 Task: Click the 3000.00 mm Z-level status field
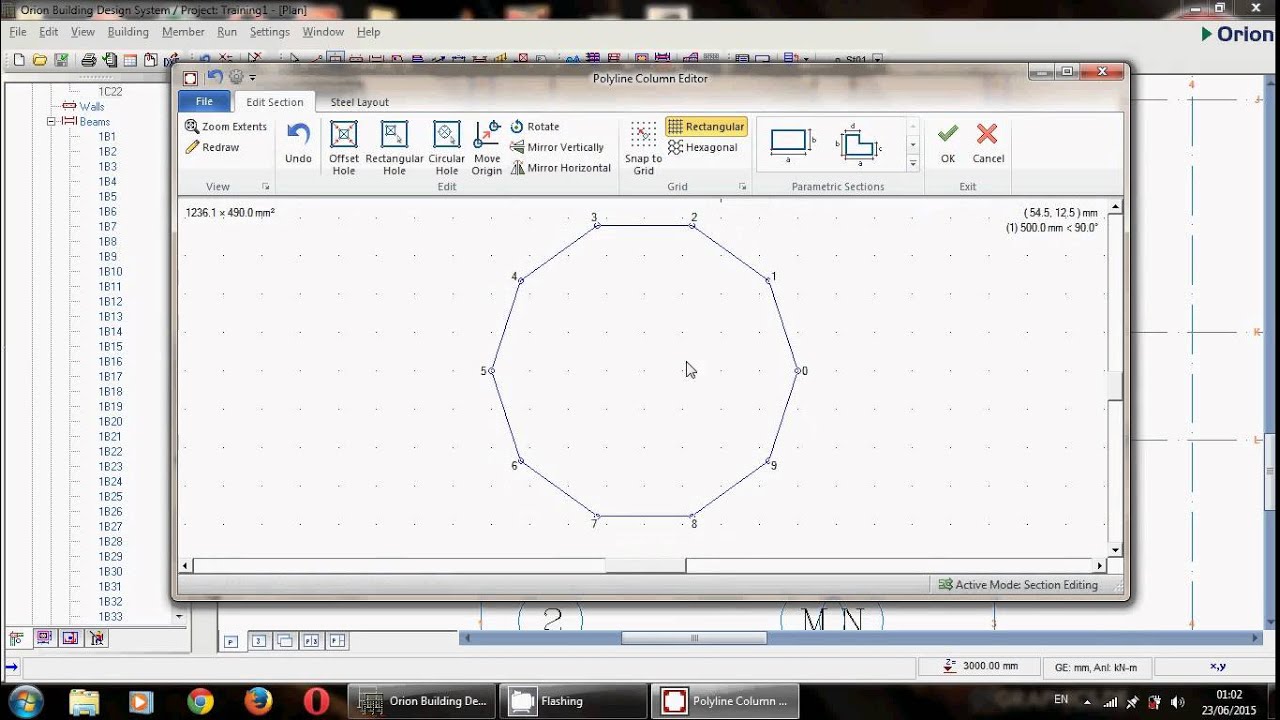980,666
